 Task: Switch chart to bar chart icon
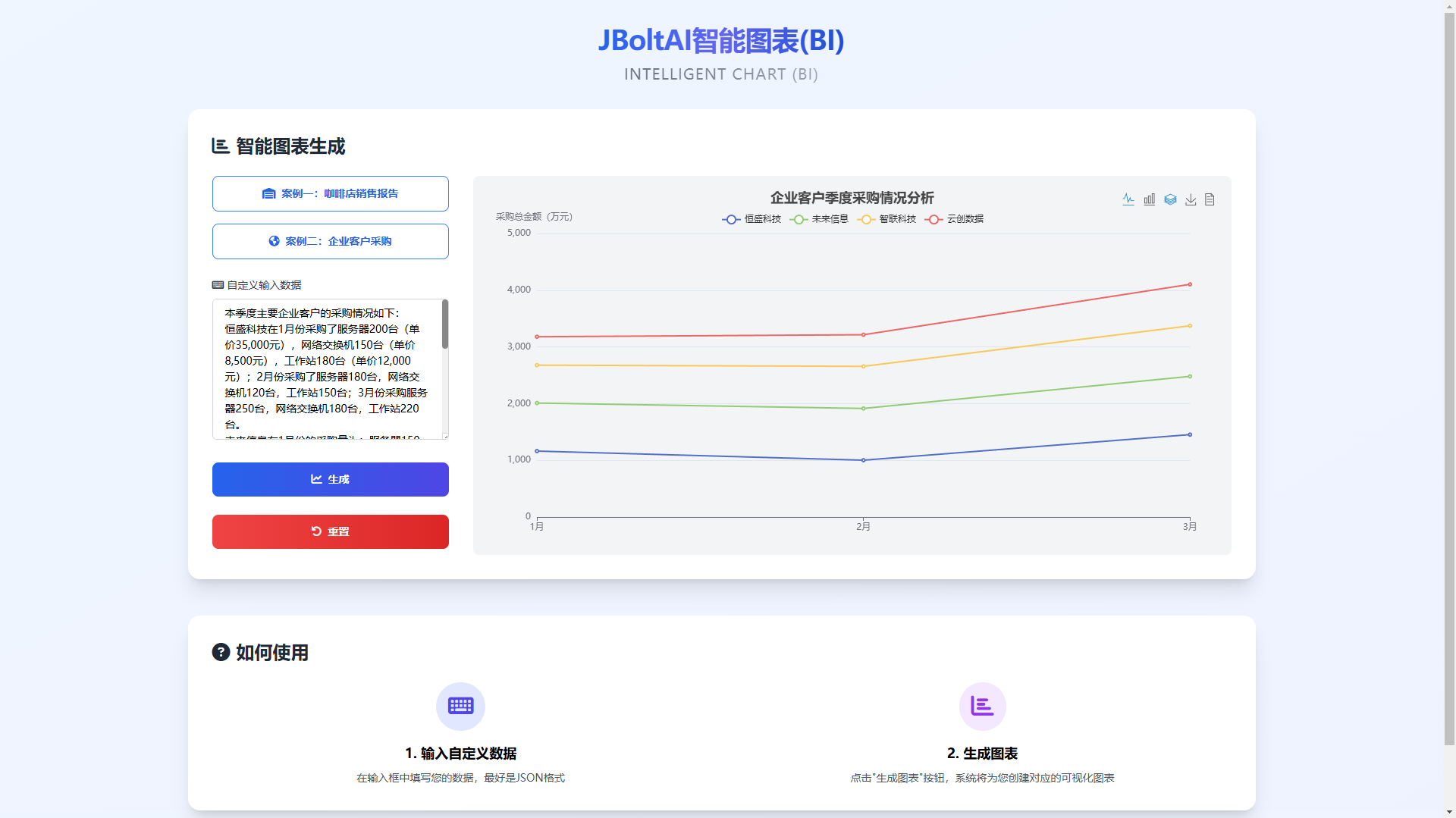1150,199
